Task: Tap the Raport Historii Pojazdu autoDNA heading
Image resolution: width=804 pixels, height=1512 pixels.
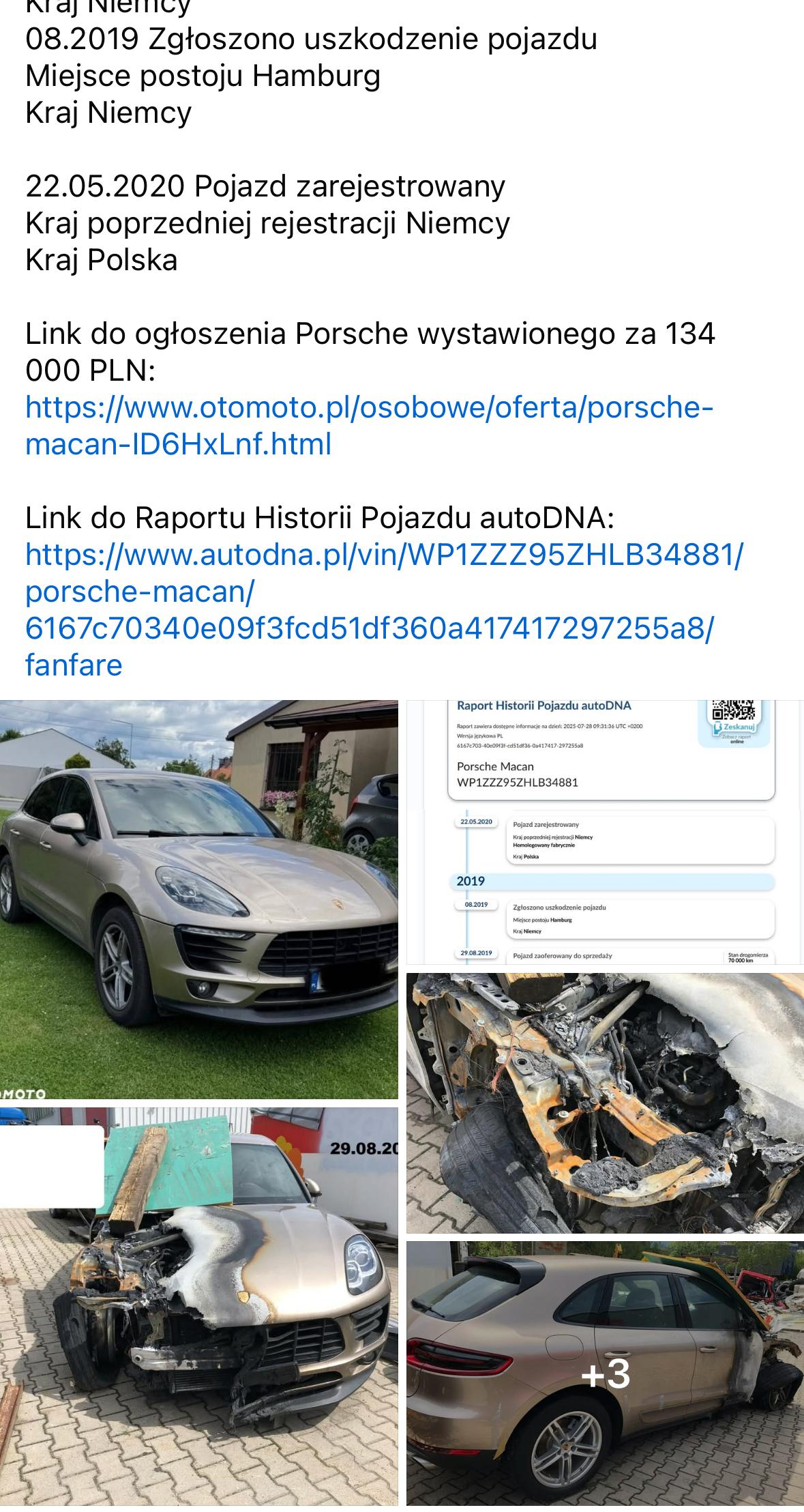Action: 544,706
